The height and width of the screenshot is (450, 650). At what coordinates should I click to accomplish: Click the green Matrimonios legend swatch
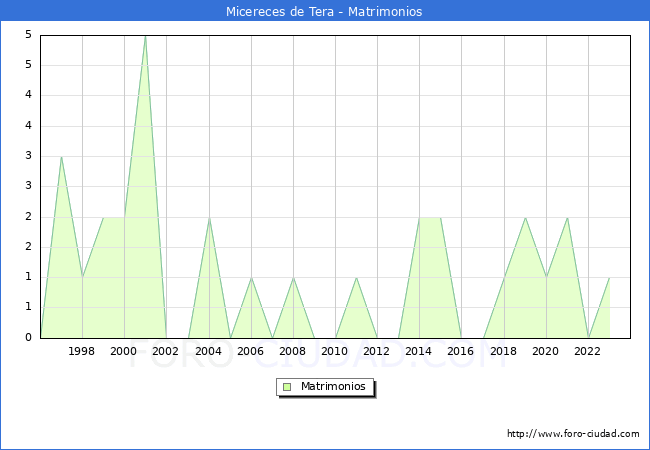point(287,387)
